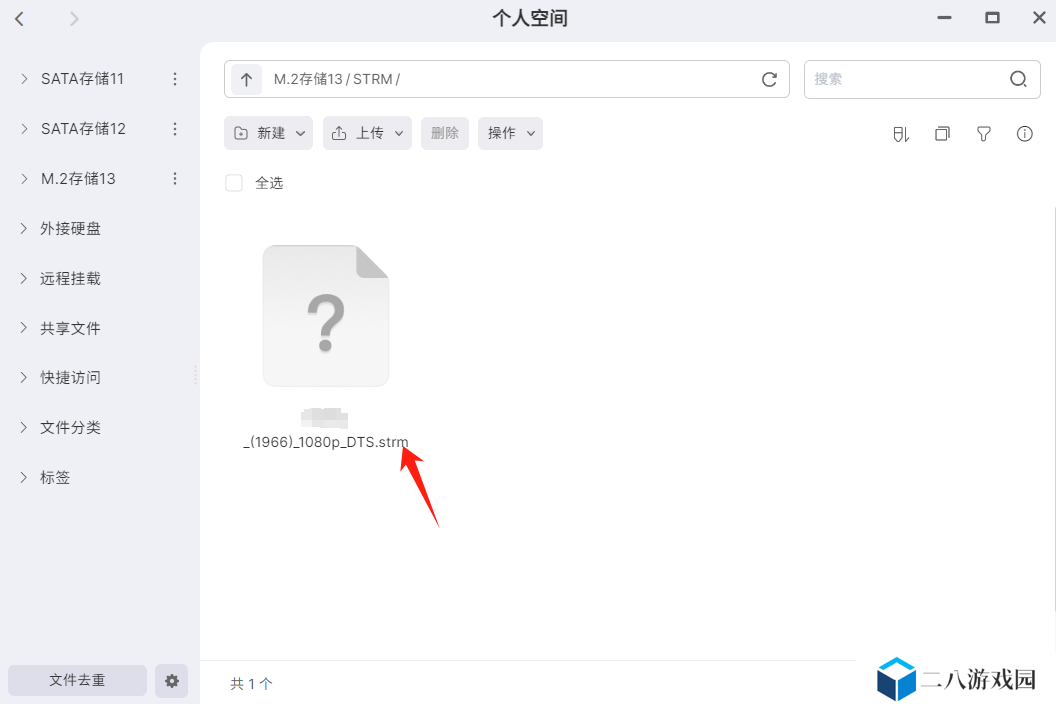This screenshot has height=704, width=1056.
Task: Open the sort order icon
Action: click(901, 134)
